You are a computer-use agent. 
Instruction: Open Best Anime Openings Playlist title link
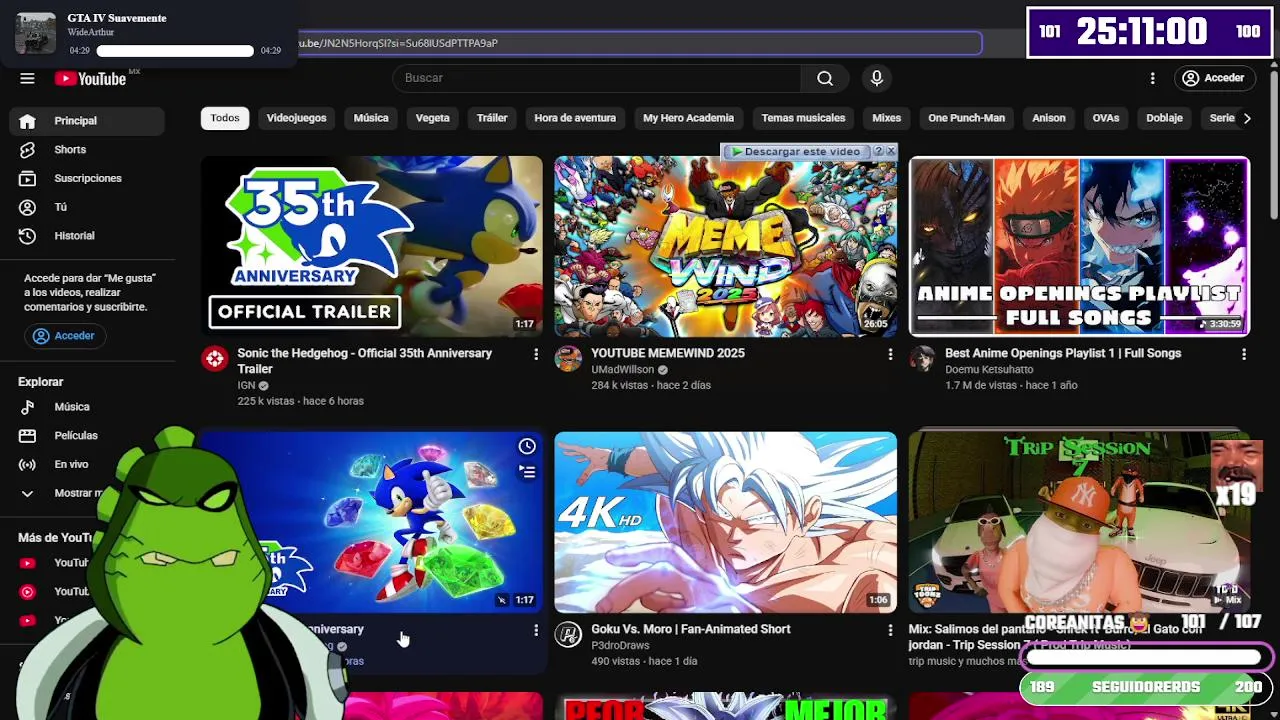tap(1063, 353)
